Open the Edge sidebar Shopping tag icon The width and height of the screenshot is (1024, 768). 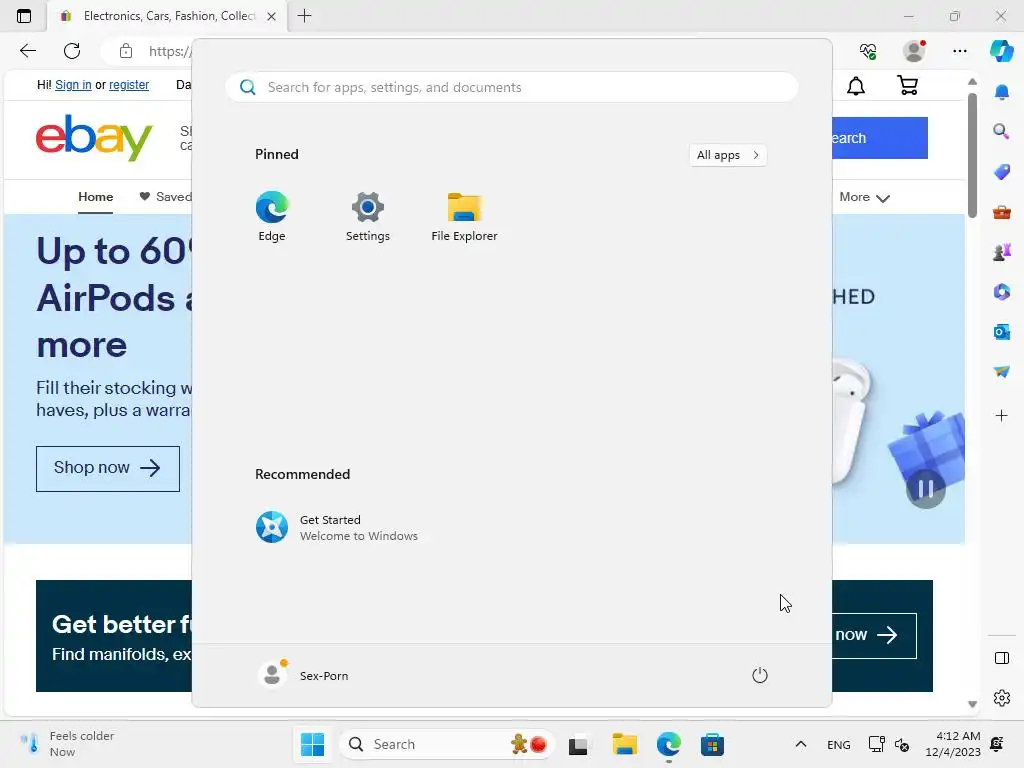click(1001, 172)
